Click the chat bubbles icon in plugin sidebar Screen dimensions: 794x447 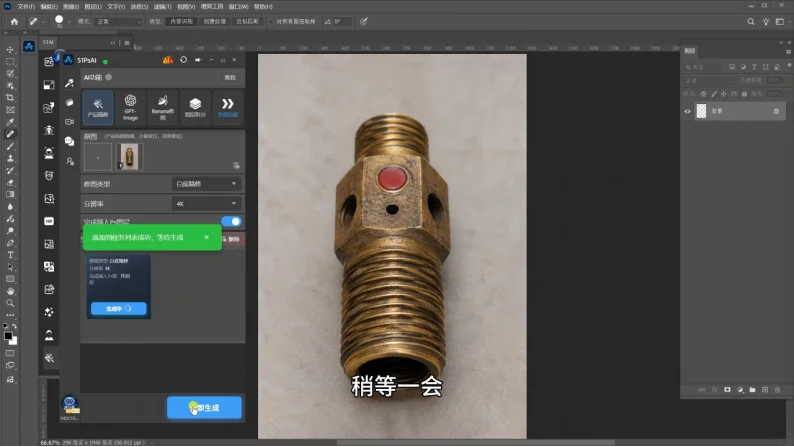[x=69, y=142]
